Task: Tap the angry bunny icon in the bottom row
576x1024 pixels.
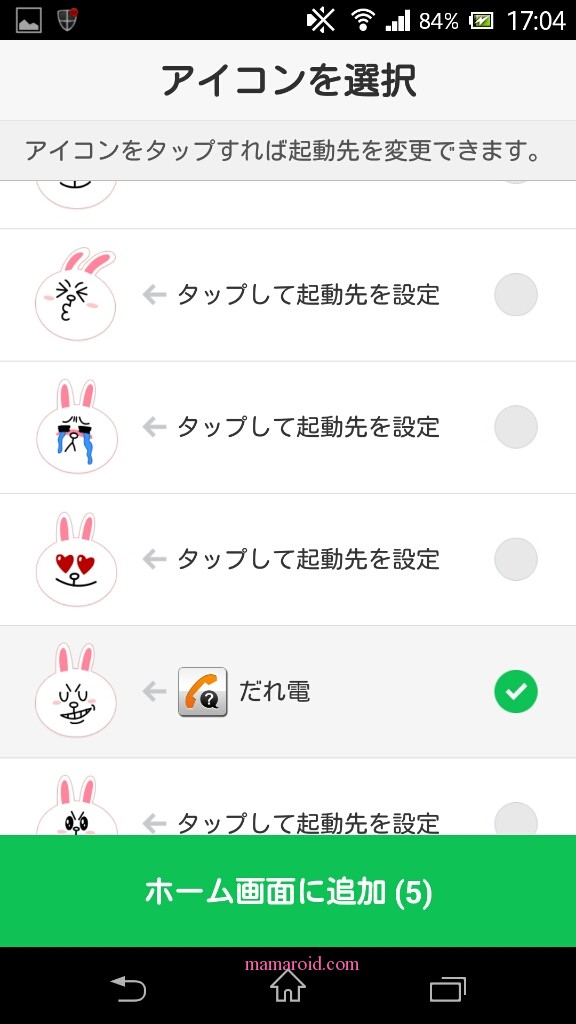Action: 76,805
